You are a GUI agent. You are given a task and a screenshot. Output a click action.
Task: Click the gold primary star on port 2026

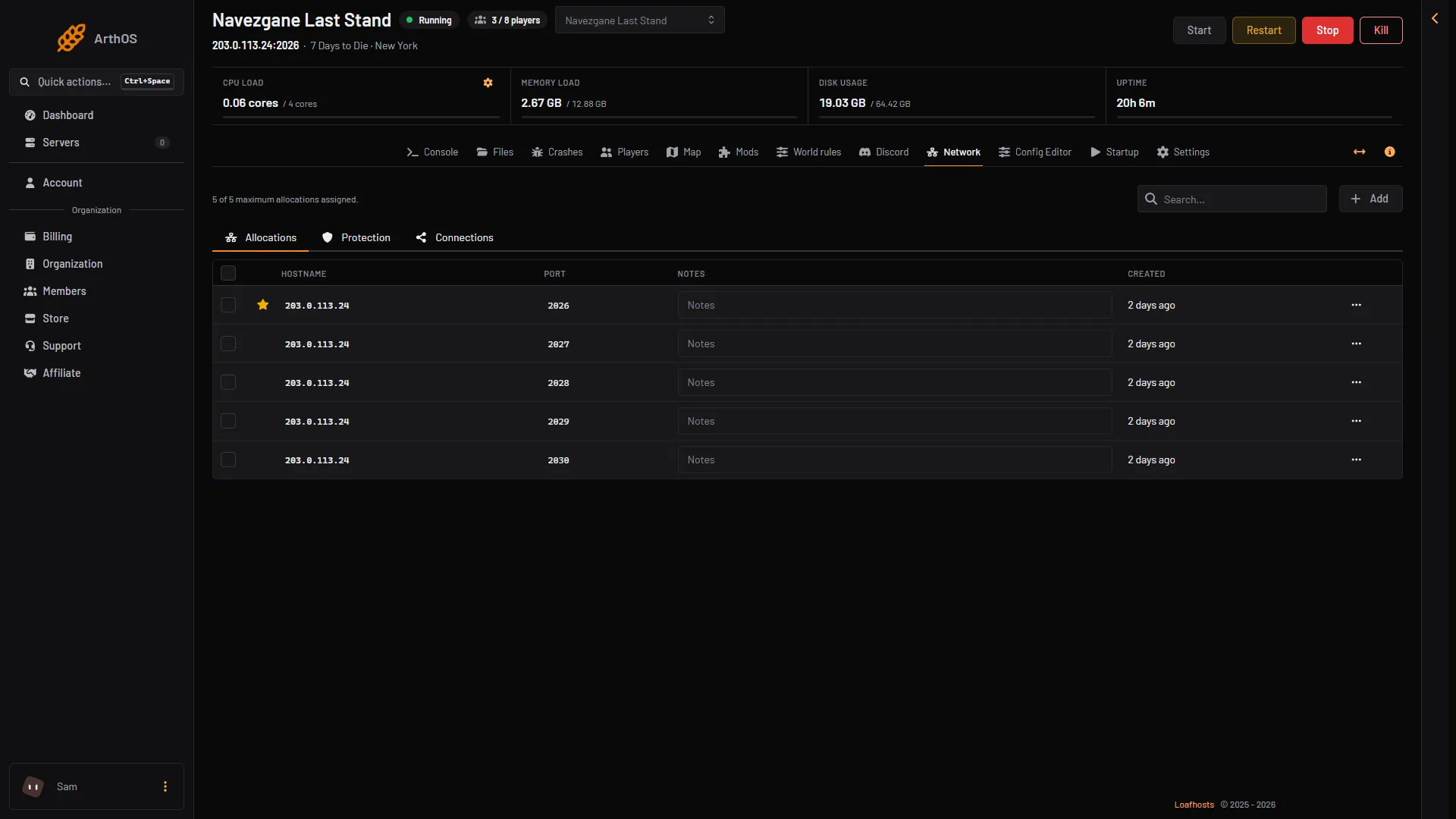[x=262, y=305]
